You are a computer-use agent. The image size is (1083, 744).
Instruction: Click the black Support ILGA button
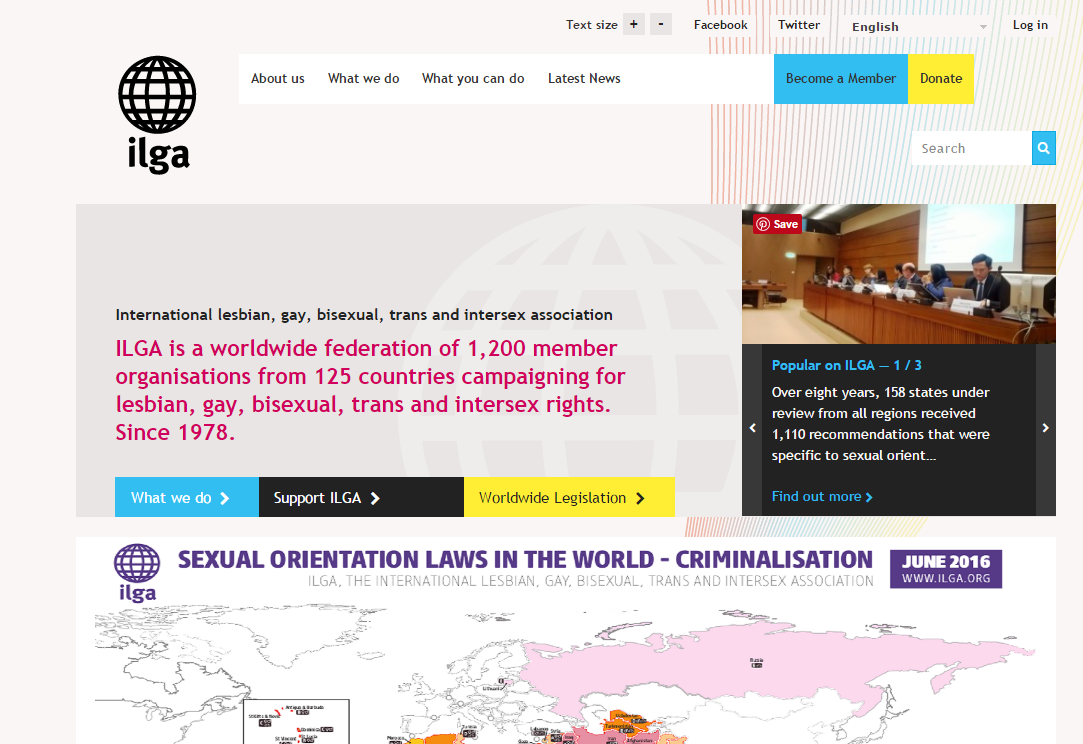(361, 497)
